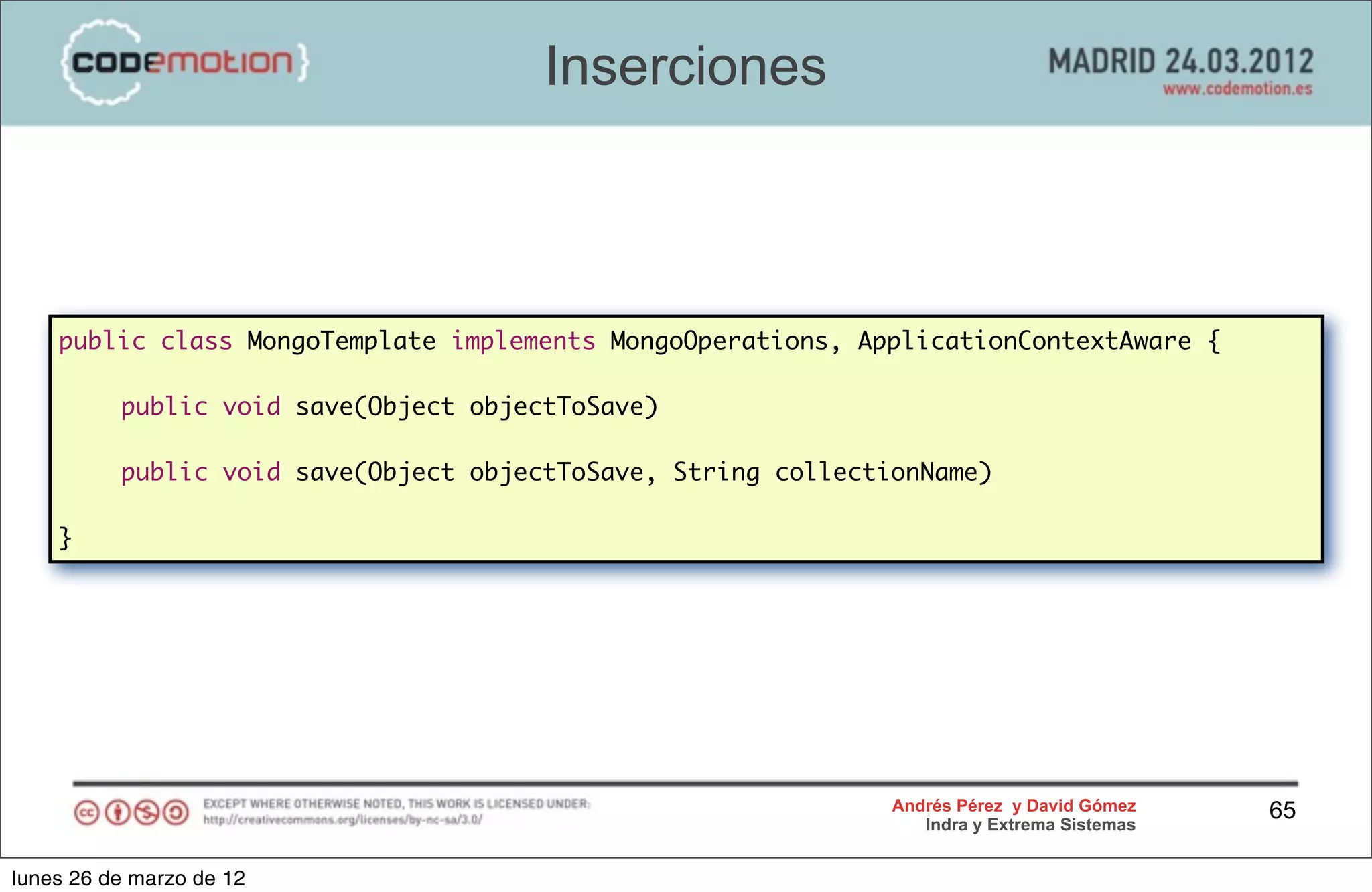Click MongoOperations in the class declaration

(x=719, y=342)
